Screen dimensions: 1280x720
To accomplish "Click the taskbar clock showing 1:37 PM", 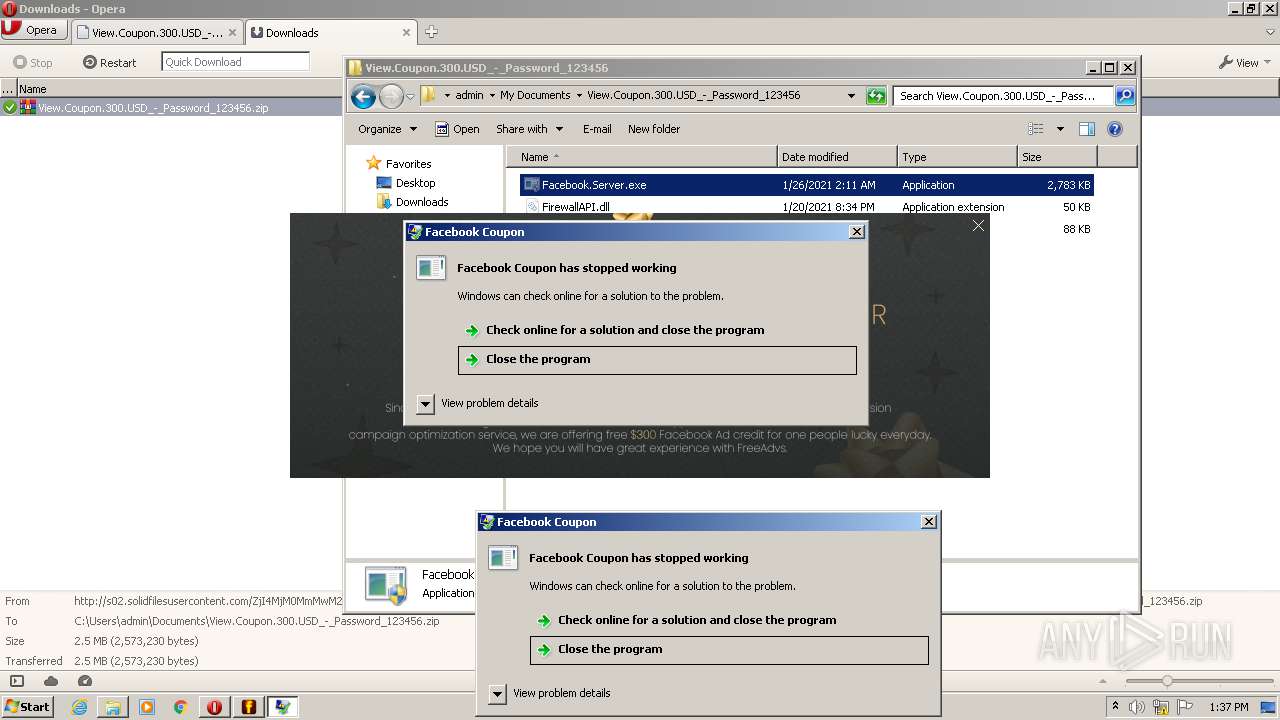I will coord(1228,707).
